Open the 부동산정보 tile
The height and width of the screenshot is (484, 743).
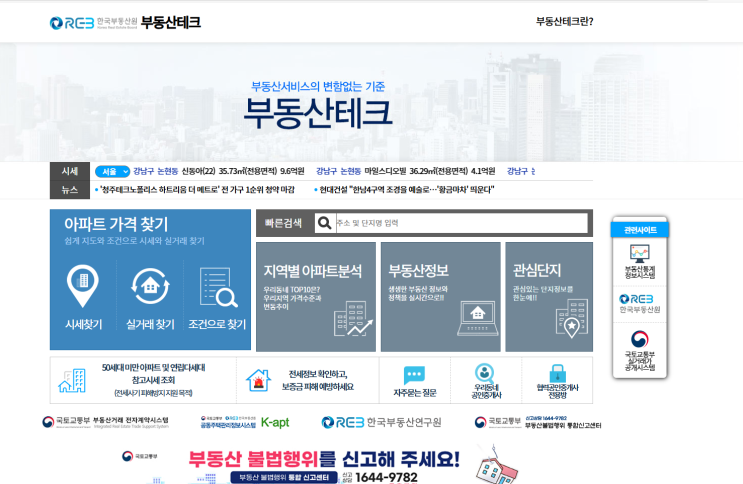tap(440, 297)
